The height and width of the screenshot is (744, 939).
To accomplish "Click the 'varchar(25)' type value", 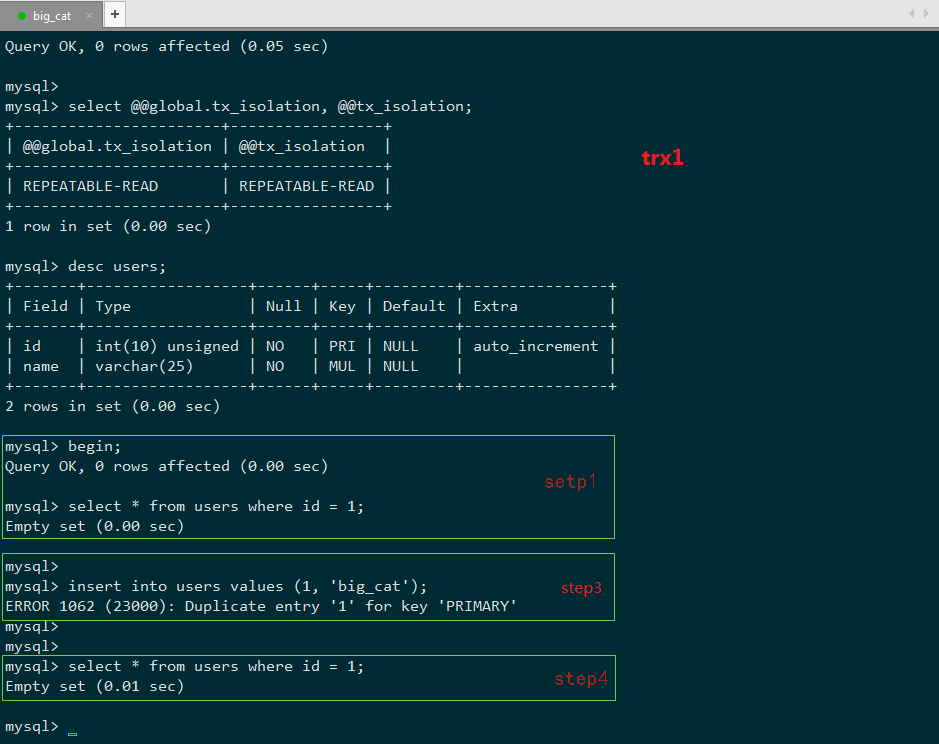I will click(x=144, y=367).
